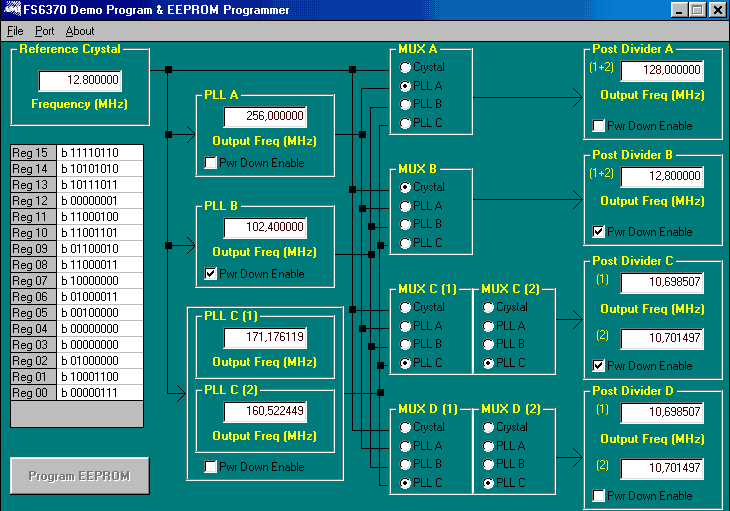Enable PLL A Pwr Down checkbox
Screen dimensions: 730x511
(x=211, y=163)
